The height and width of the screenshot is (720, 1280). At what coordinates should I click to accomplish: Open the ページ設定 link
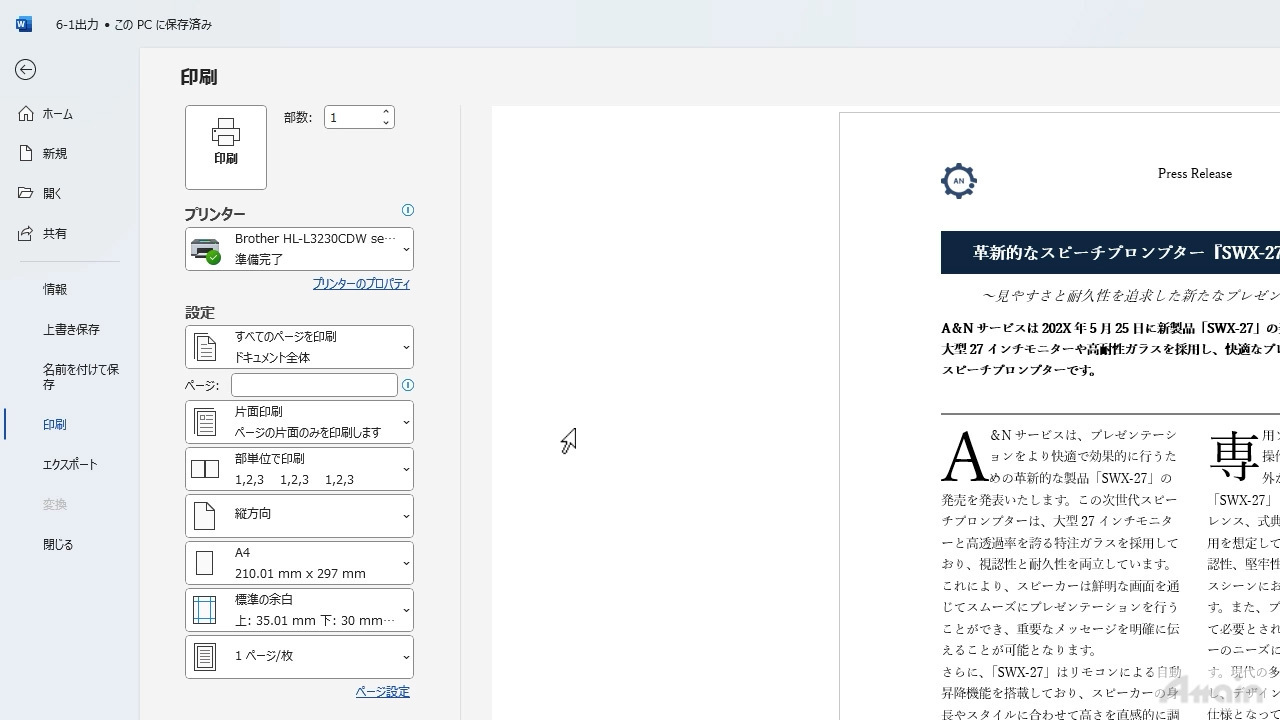click(383, 692)
